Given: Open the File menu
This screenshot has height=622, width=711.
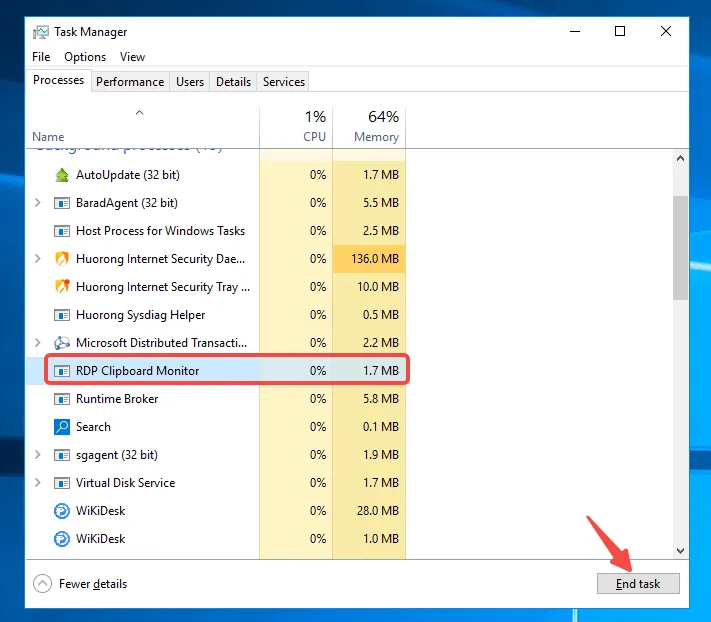Looking at the screenshot, I should pos(41,57).
